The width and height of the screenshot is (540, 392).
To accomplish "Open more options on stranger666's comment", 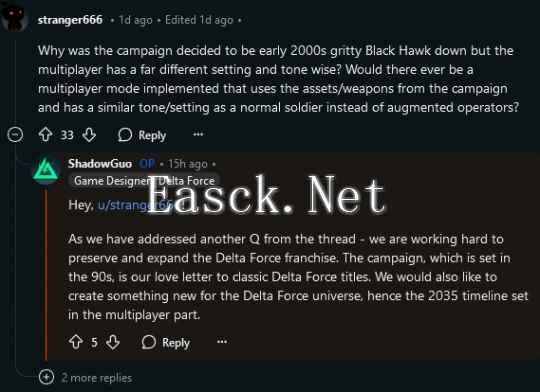I will click(198, 134).
